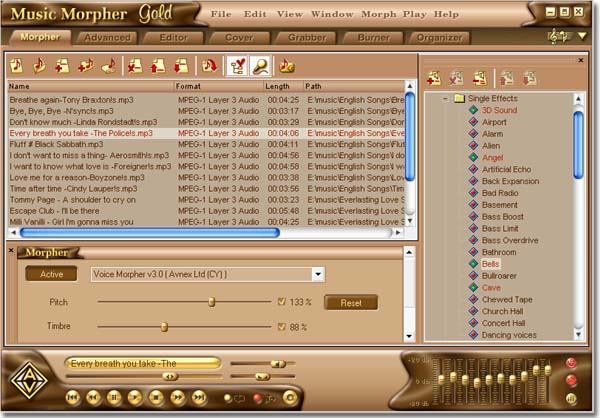Click the Morpher panel scroll up arrow
This screenshot has width=600, height=418.
[x=409, y=252]
